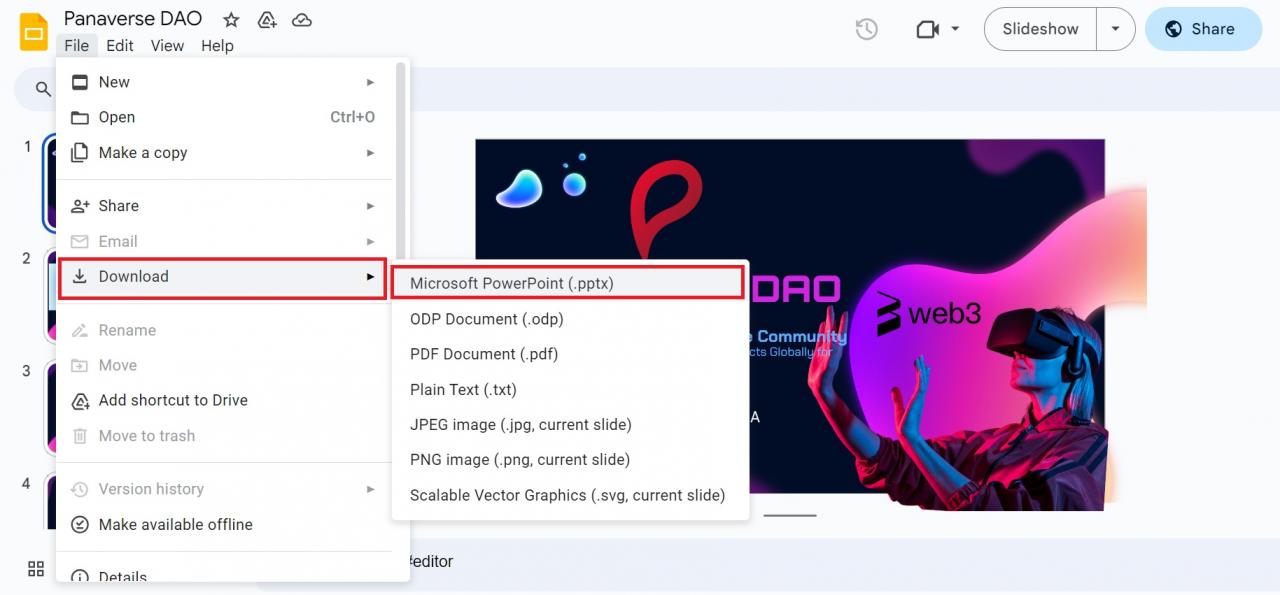This screenshot has height=595, width=1280.
Task: Click the New window icon in menu
Action: (80, 82)
